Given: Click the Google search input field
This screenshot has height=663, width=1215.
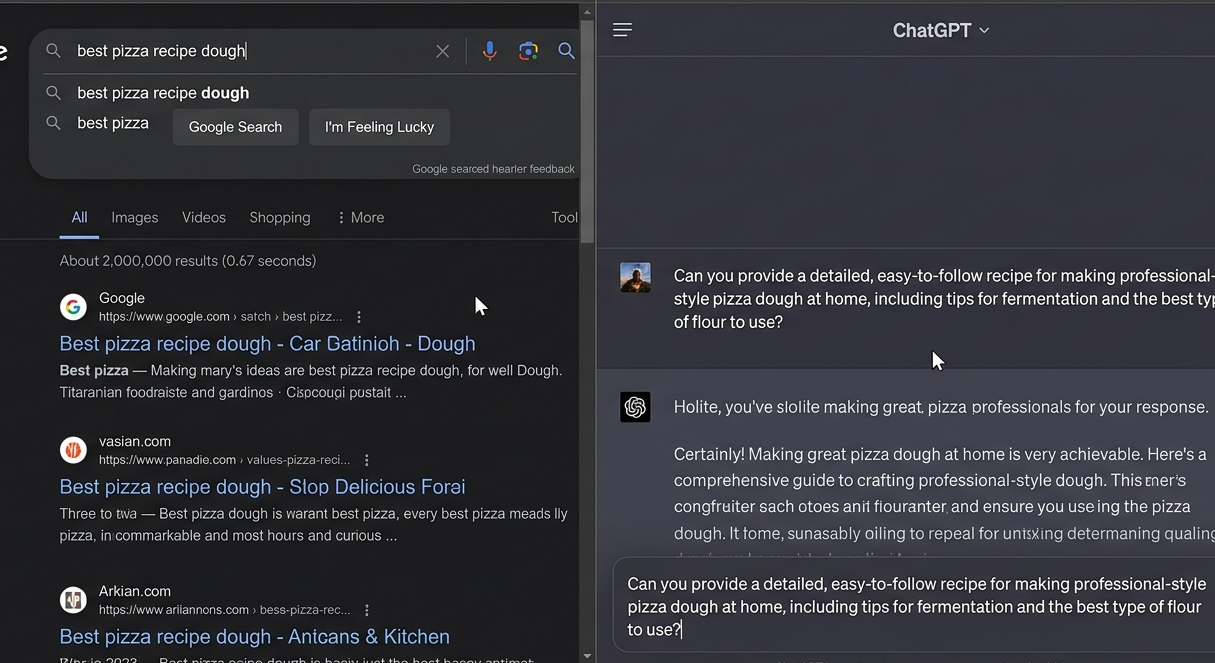Looking at the screenshot, I should (x=250, y=51).
